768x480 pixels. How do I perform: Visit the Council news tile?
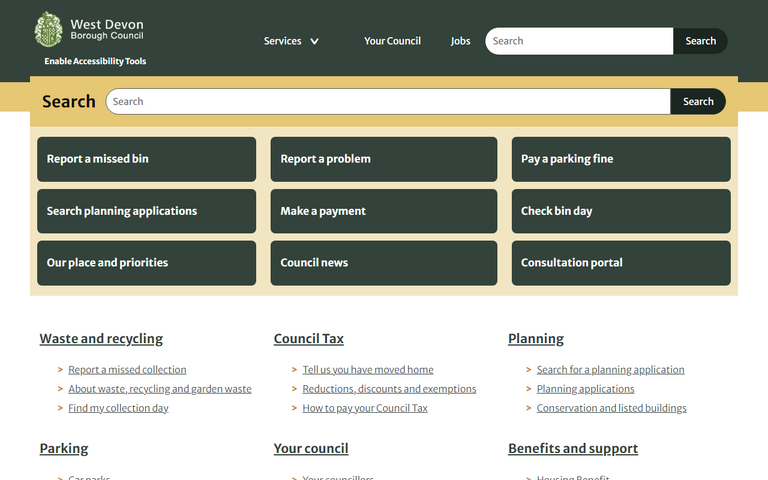tap(383, 263)
